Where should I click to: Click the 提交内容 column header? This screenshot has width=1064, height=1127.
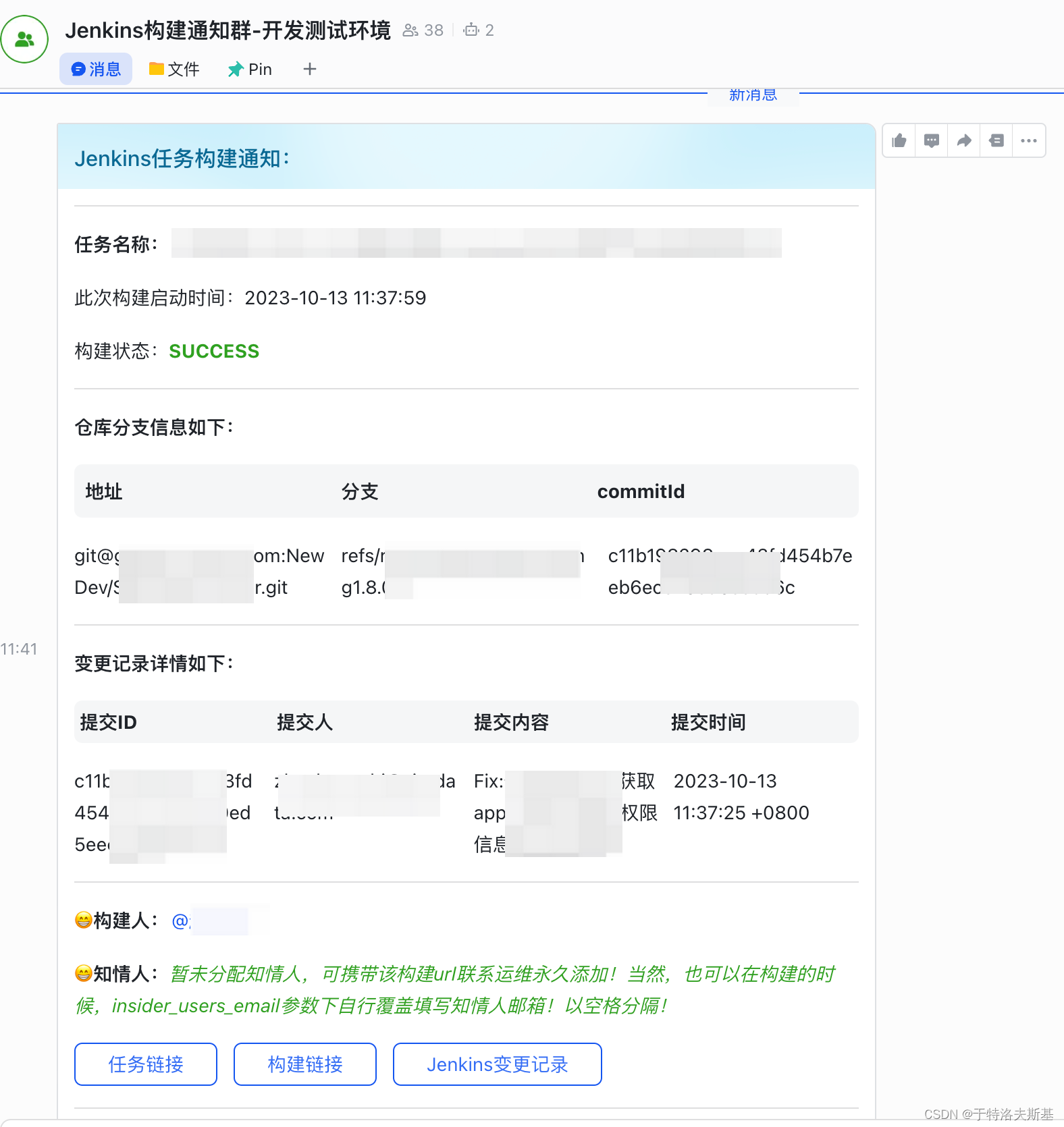(511, 722)
